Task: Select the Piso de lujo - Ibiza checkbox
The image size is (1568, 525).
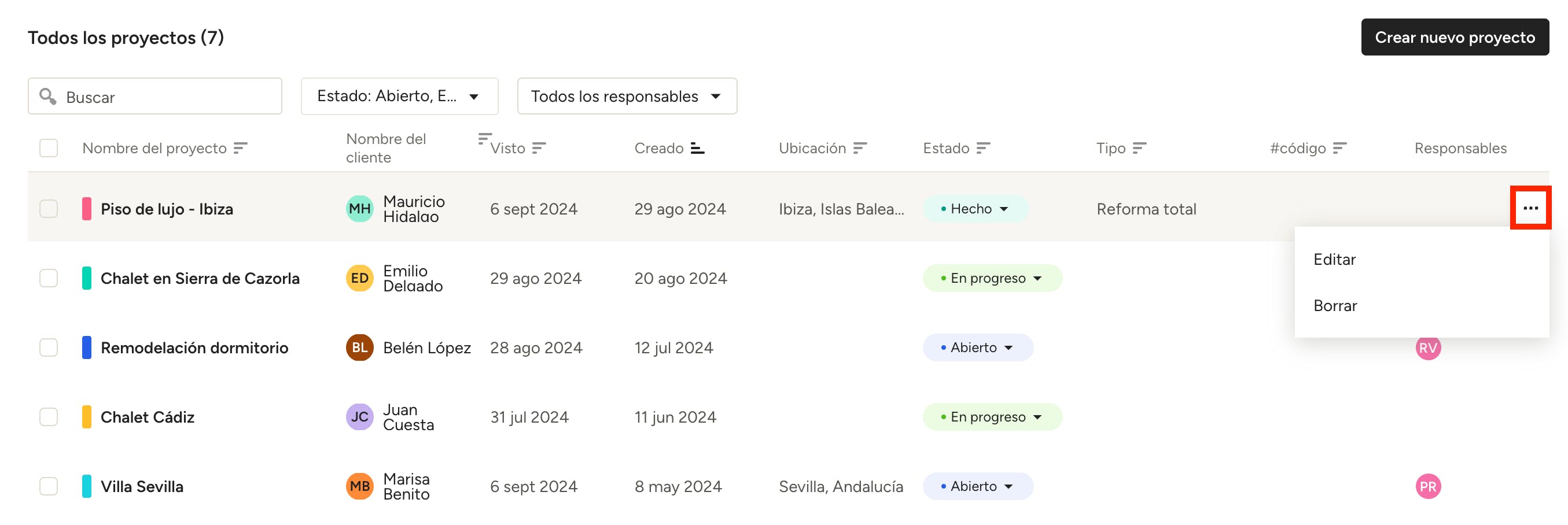Action: coord(49,209)
